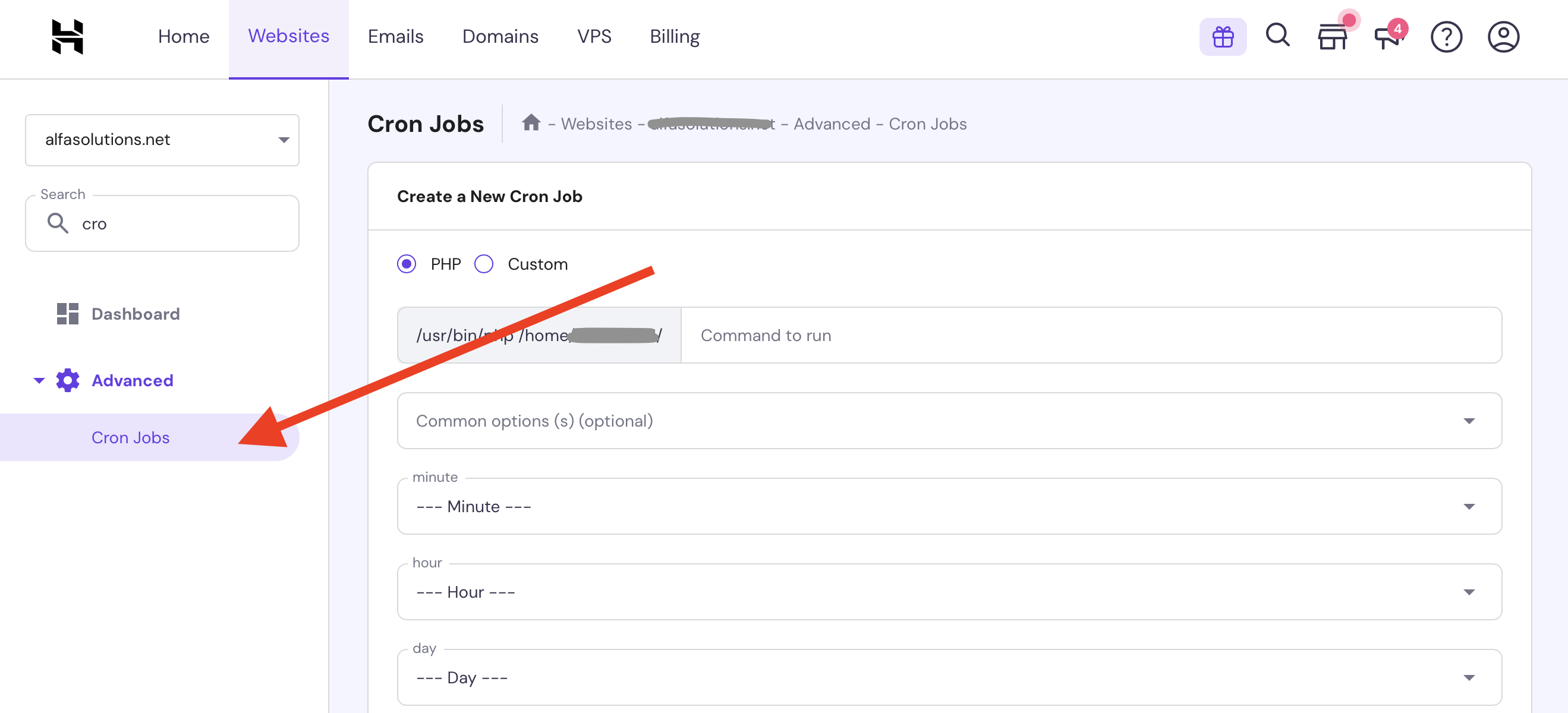This screenshot has width=1568, height=713.
Task: Open the gift rewards icon
Action: (1222, 37)
